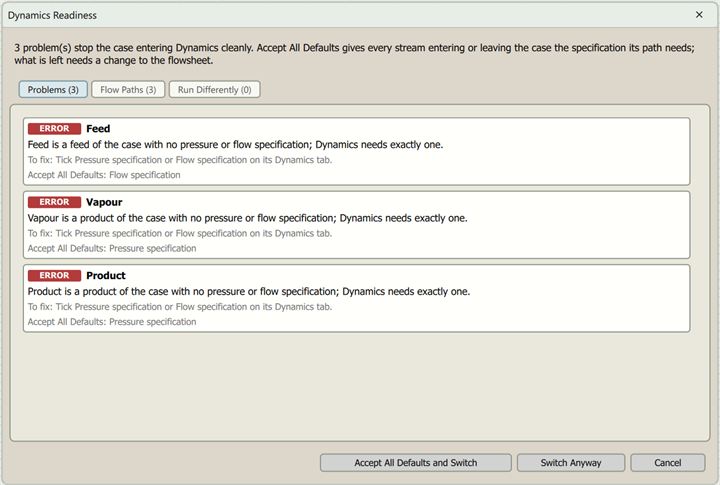This screenshot has height=485, width=720.
Task: Select the Vapour problem heading
Action: pos(104,202)
